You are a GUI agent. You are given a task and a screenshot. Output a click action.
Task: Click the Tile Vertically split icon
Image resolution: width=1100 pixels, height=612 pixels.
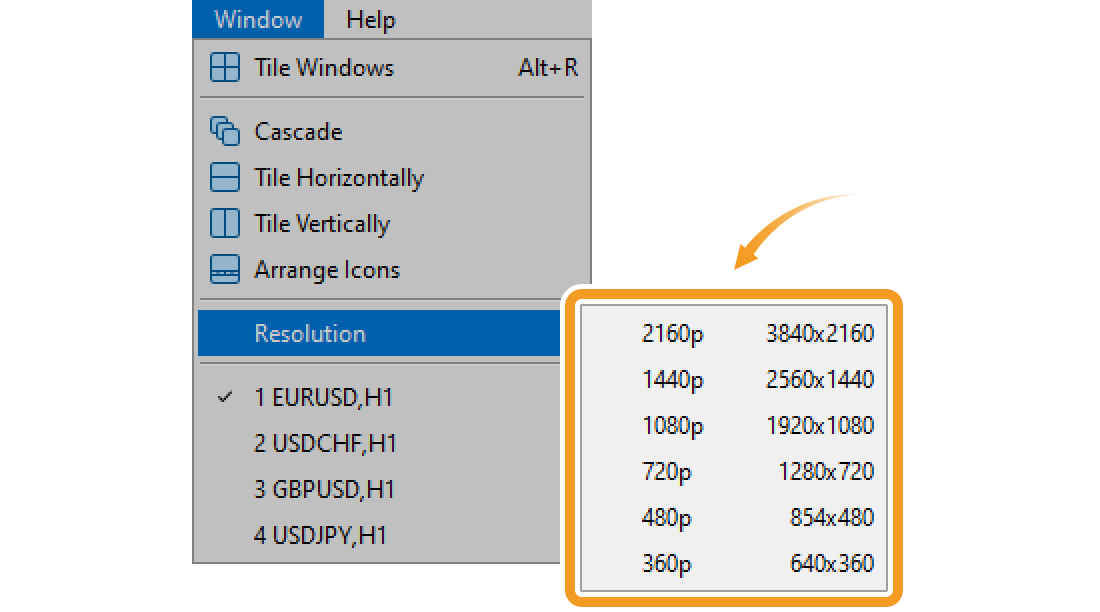[x=225, y=224]
